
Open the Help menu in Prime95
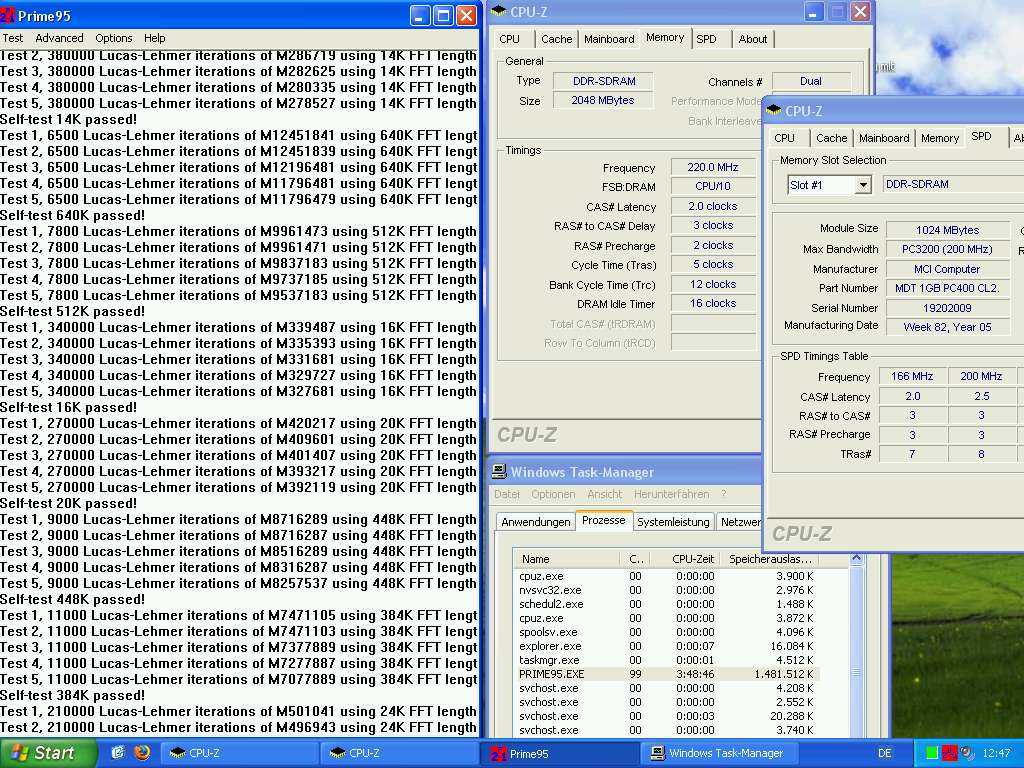coord(155,38)
